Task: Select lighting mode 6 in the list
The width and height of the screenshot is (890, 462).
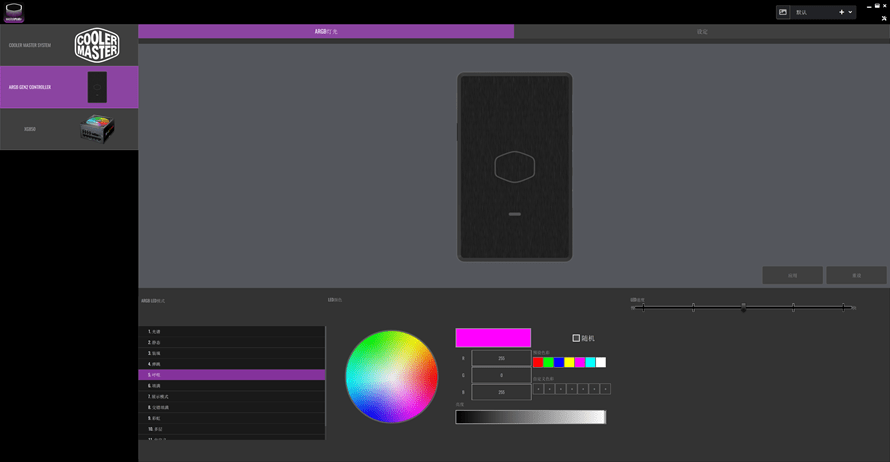Action: (232, 385)
